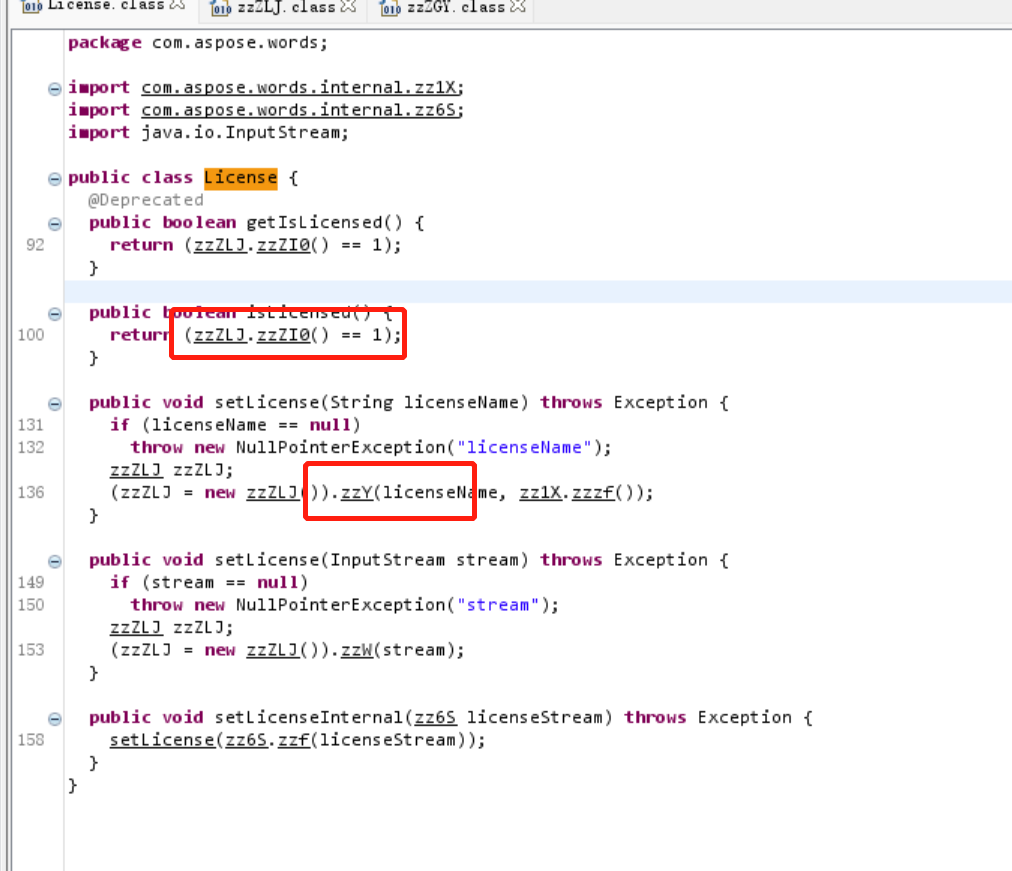Follow the zzZI0 call on line 92

click(x=283, y=245)
